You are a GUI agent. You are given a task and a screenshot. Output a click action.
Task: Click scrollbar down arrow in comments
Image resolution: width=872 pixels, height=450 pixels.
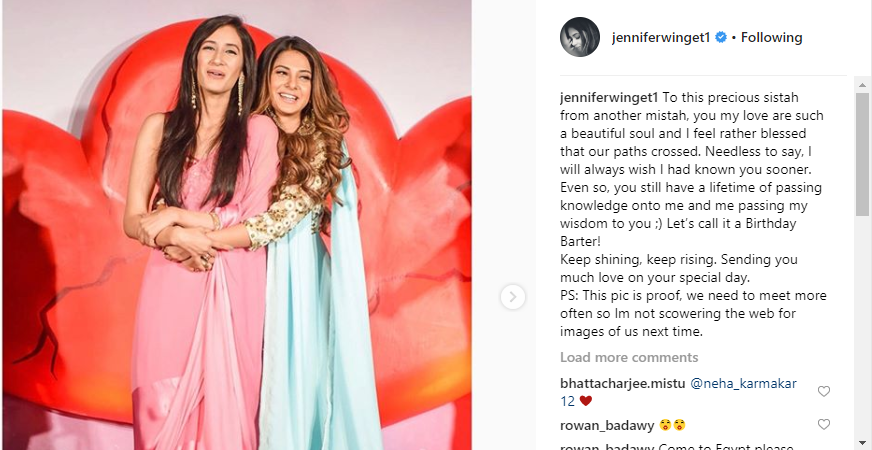pos(863,444)
